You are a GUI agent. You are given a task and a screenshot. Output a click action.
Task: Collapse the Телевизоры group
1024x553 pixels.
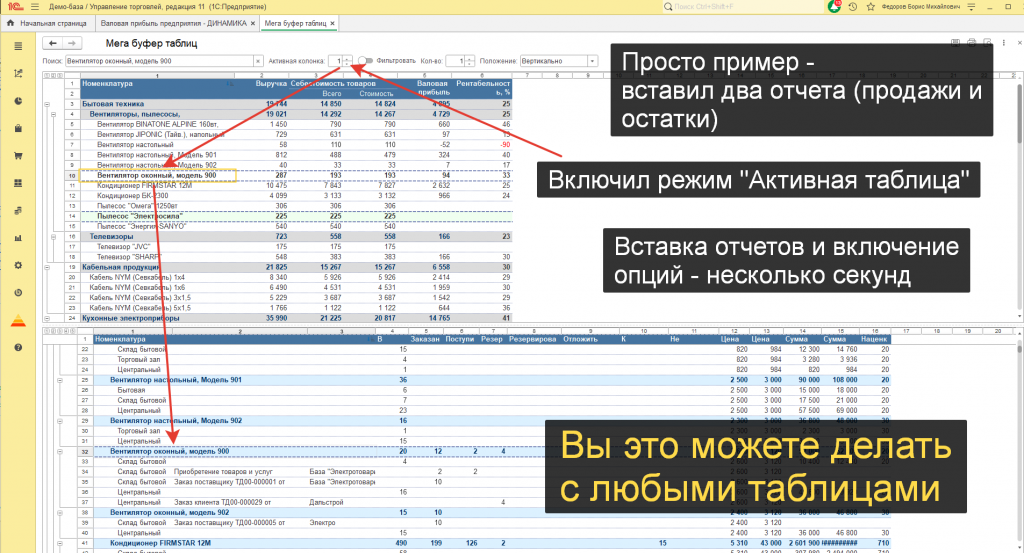click(54, 236)
